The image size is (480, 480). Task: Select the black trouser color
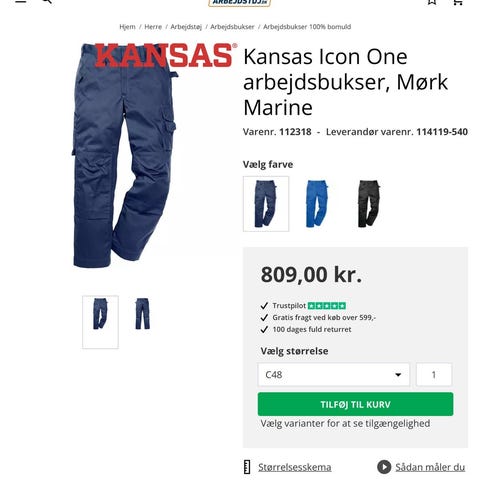[369, 204]
